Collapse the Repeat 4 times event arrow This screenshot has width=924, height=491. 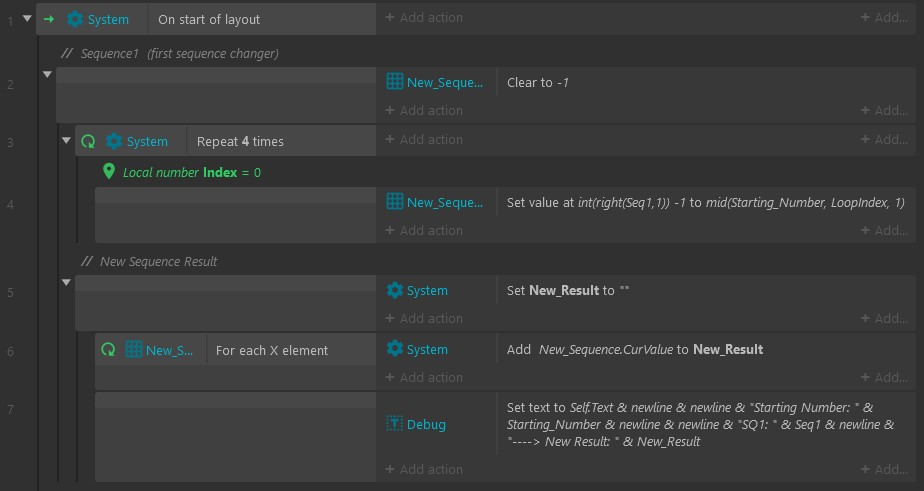point(66,140)
